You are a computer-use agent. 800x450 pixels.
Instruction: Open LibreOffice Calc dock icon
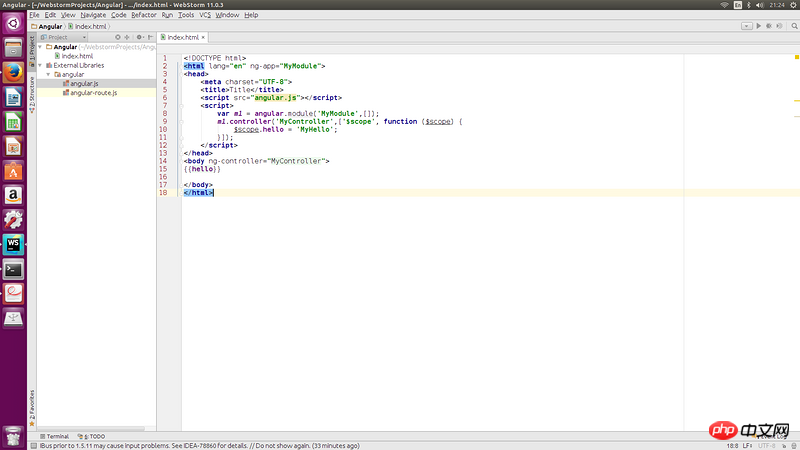click(x=13, y=122)
